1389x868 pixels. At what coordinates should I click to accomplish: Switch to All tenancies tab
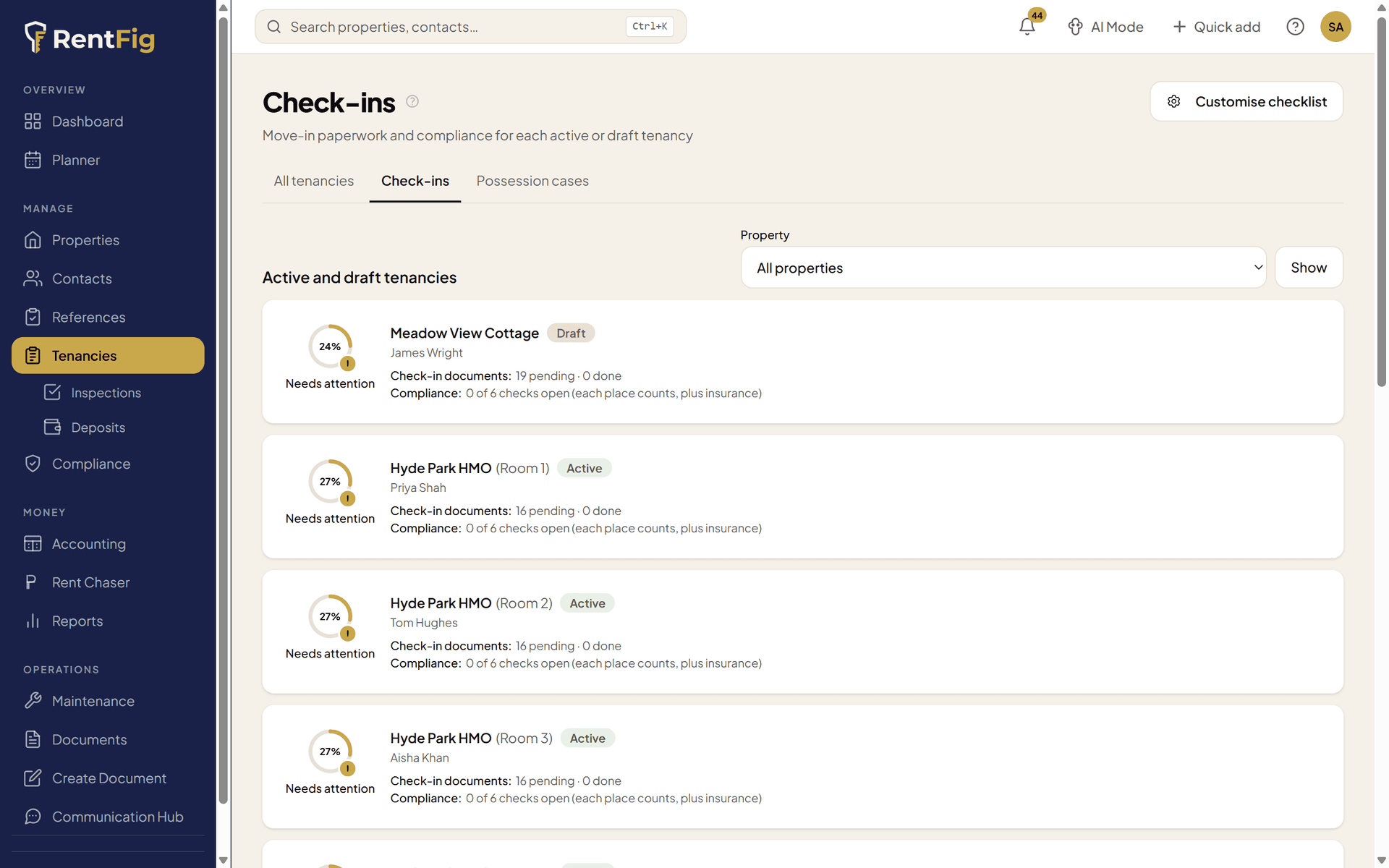pyautogui.click(x=314, y=181)
